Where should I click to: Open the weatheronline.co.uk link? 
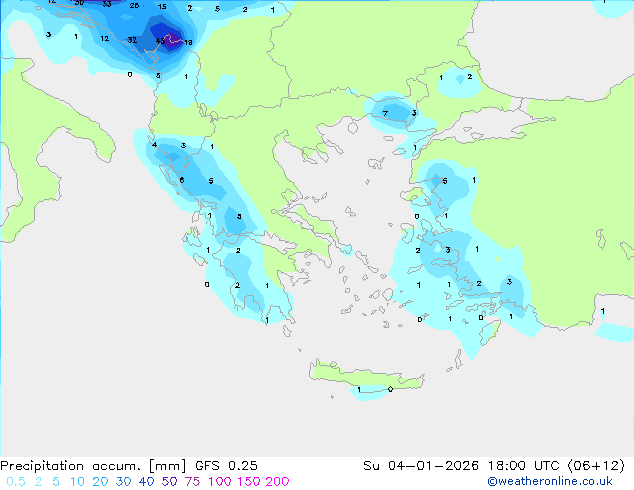point(550,481)
